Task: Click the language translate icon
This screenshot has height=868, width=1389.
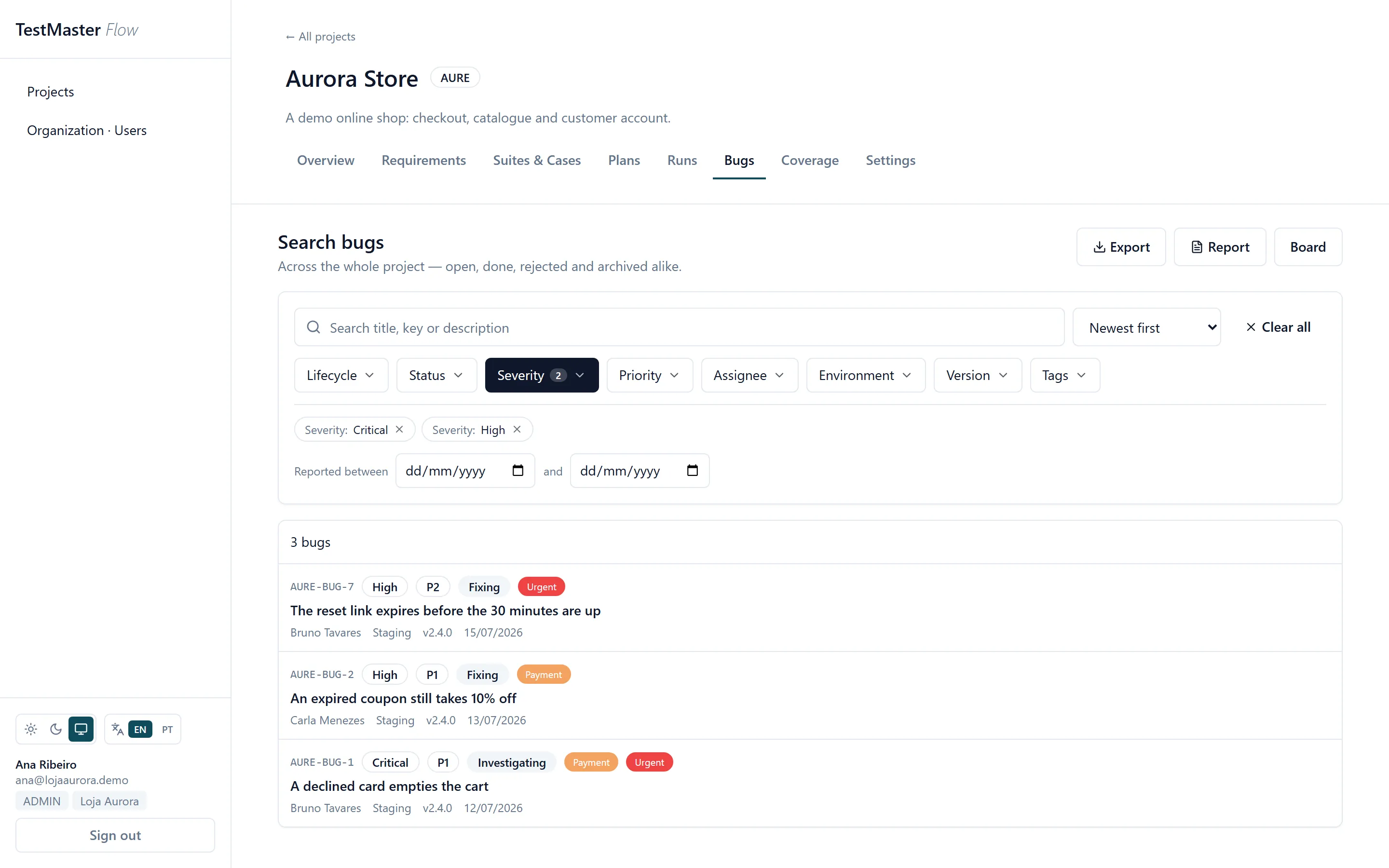Action: tap(118, 729)
